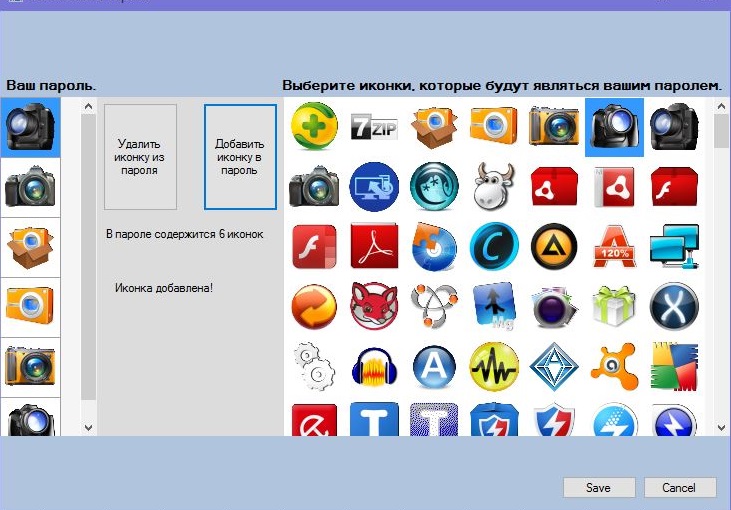The height and width of the screenshot is (510, 731).
Task: Select the colorful AVG squares icon
Action: point(674,366)
